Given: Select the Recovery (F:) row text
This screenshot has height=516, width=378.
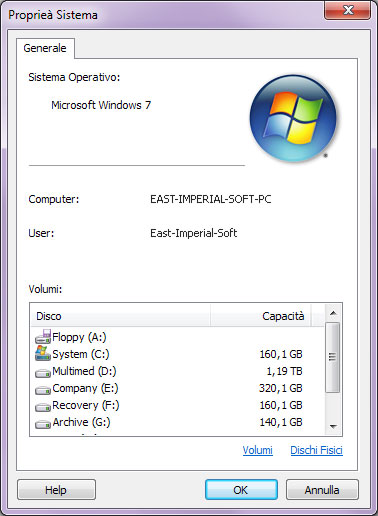Looking at the screenshot, I should pyautogui.click(x=86, y=405).
